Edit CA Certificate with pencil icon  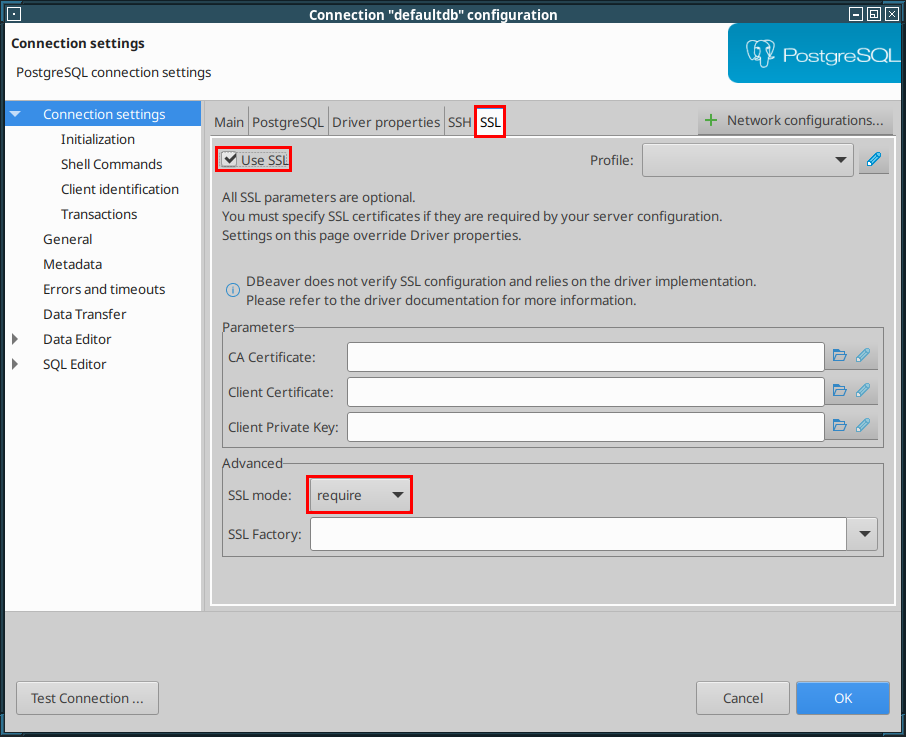pos(863,356)
